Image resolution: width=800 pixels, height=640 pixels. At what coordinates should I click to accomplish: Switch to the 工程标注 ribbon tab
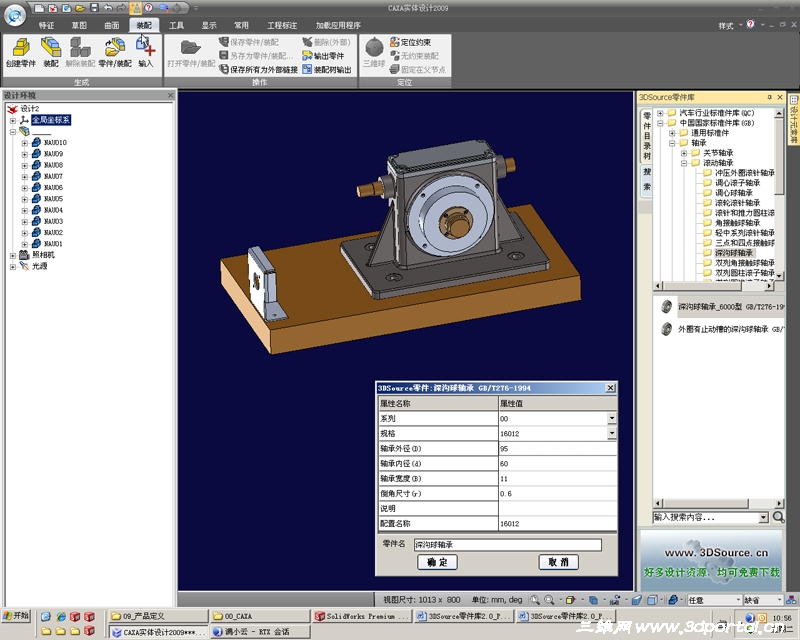click(x=282, y=25)
